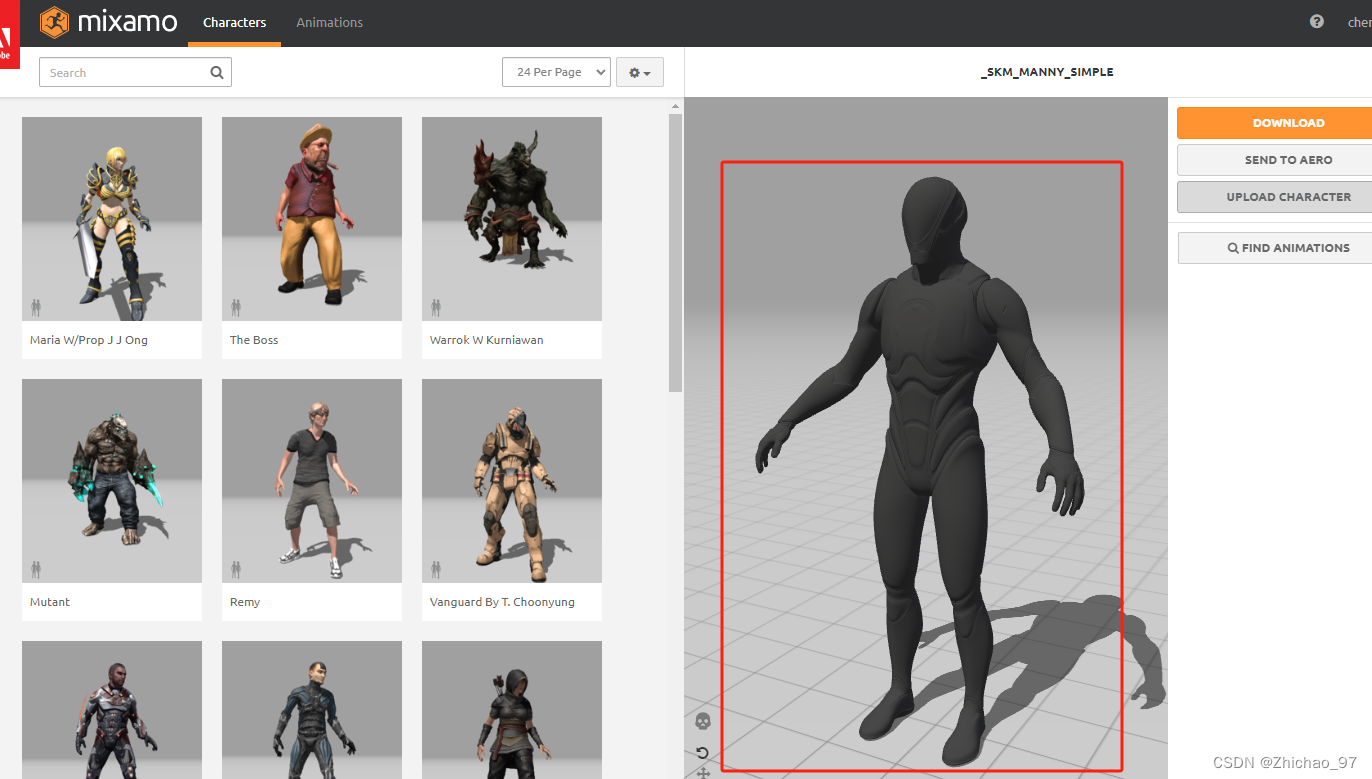Click the rig icon on Mutant thumbnail
Screen dimensions: 1372x779
tap(36, 569)
